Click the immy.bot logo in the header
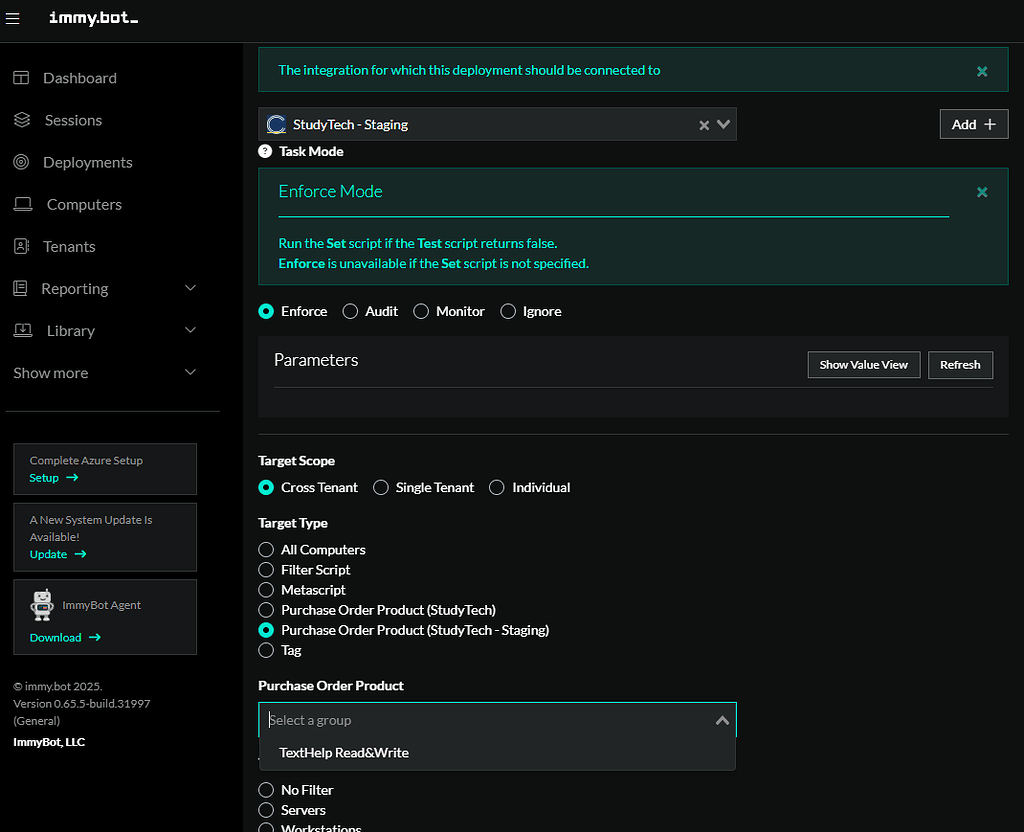Screen dimensions: 1024x832 pos(93,17)
